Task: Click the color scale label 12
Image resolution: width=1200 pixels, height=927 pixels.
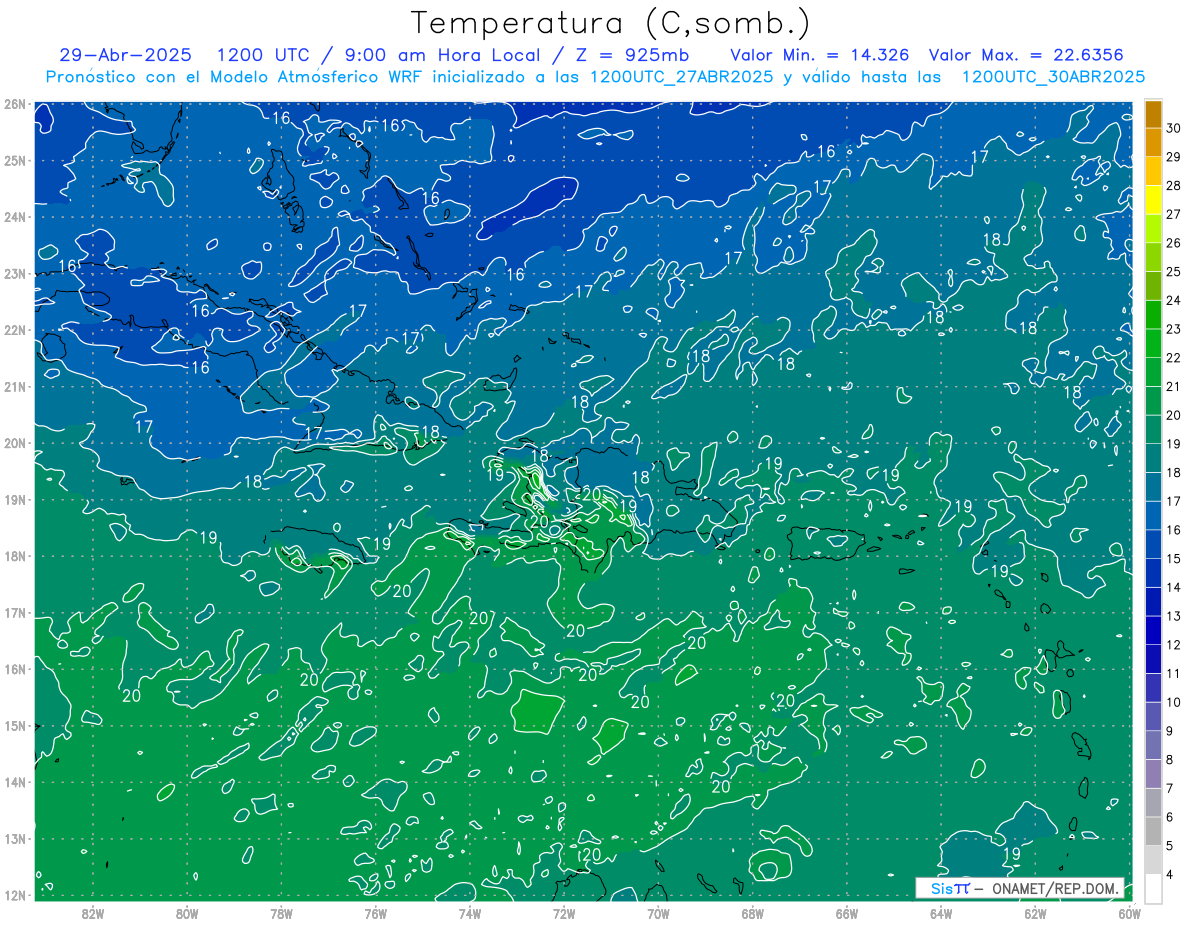Action: (x=1174, y=644)
